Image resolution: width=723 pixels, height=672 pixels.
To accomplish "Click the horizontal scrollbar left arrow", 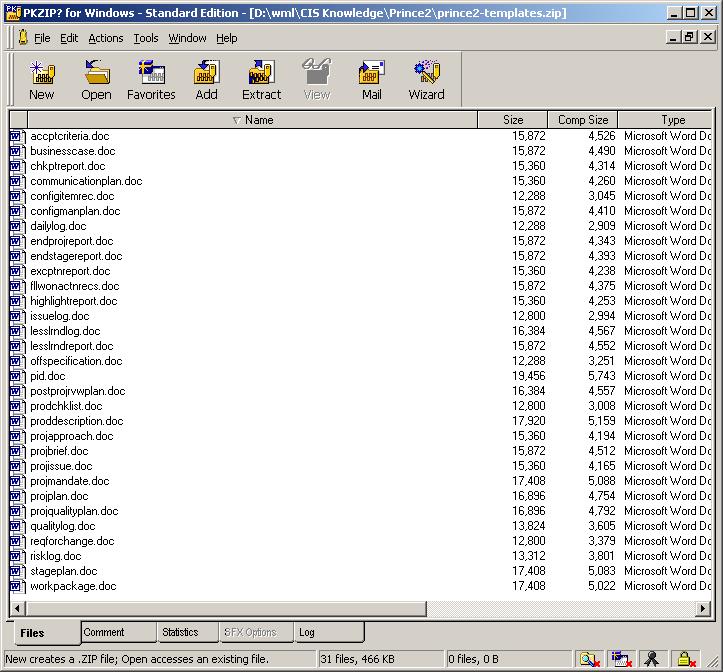I will pyautogui.click(x=17, y=608).
